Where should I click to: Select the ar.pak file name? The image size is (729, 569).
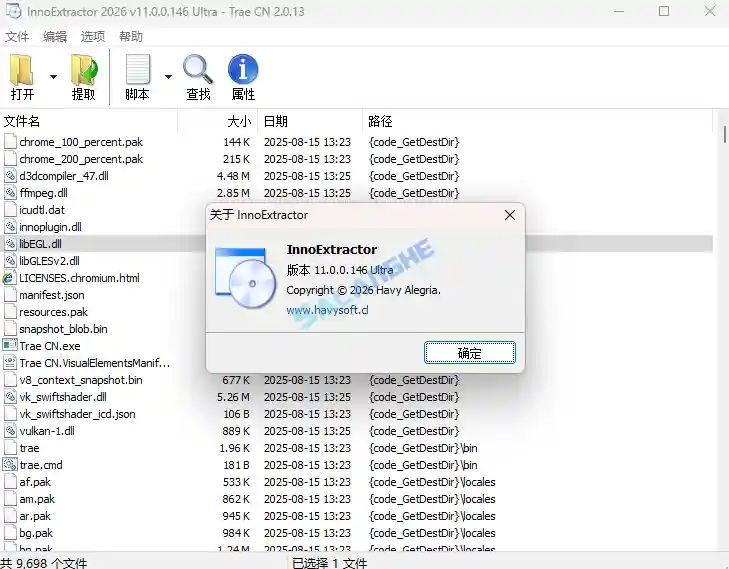pyautogui.click(x=35, y=516)
